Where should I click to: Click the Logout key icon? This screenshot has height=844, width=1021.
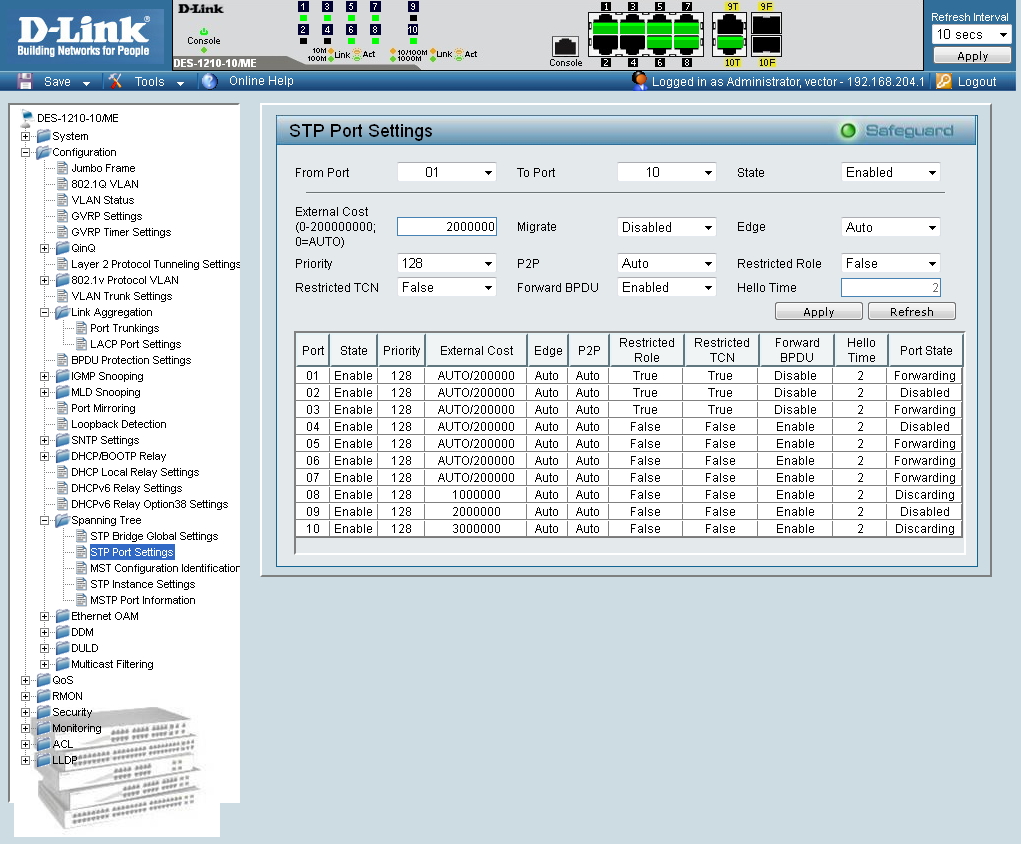pyautogui.click(x=943, y=82)
